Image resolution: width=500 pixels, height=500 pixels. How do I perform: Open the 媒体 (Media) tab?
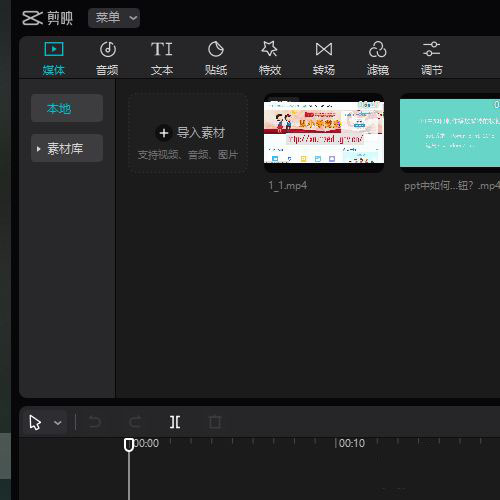[x=54, y=58]
